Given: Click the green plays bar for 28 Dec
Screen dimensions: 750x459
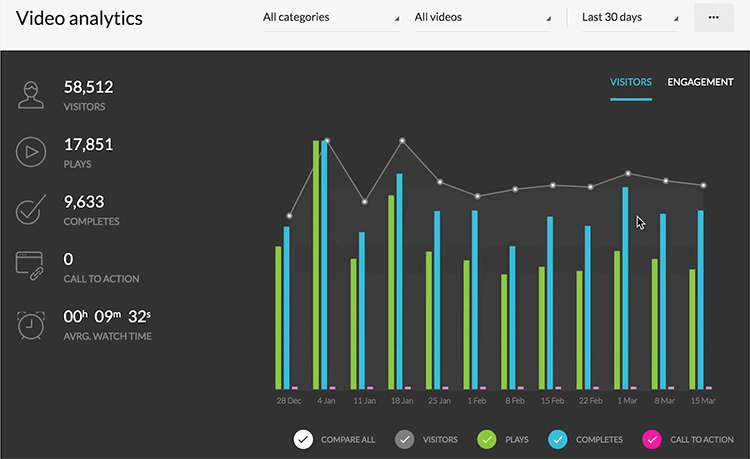Looking at the screenshot, I should click(278, 317).
